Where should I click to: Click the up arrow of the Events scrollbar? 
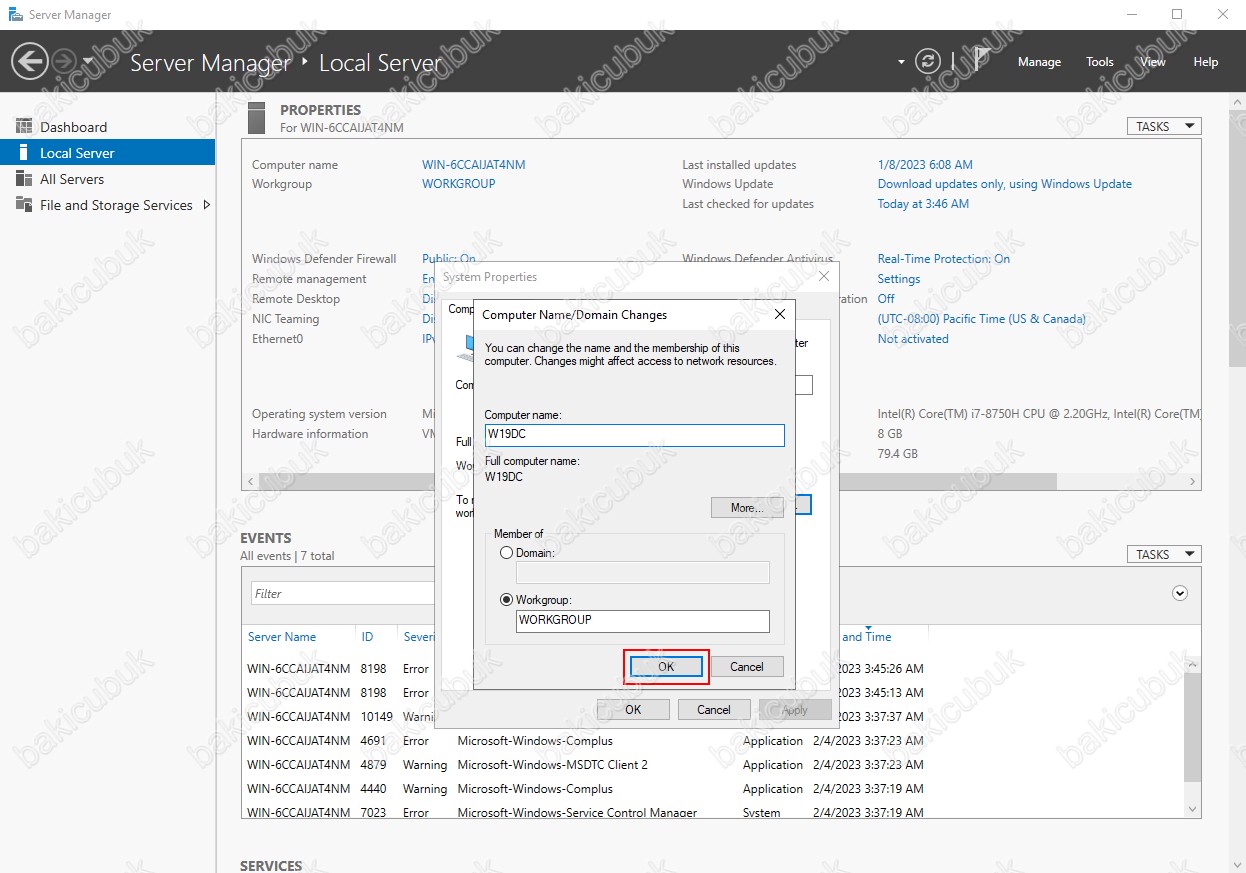1192,664
